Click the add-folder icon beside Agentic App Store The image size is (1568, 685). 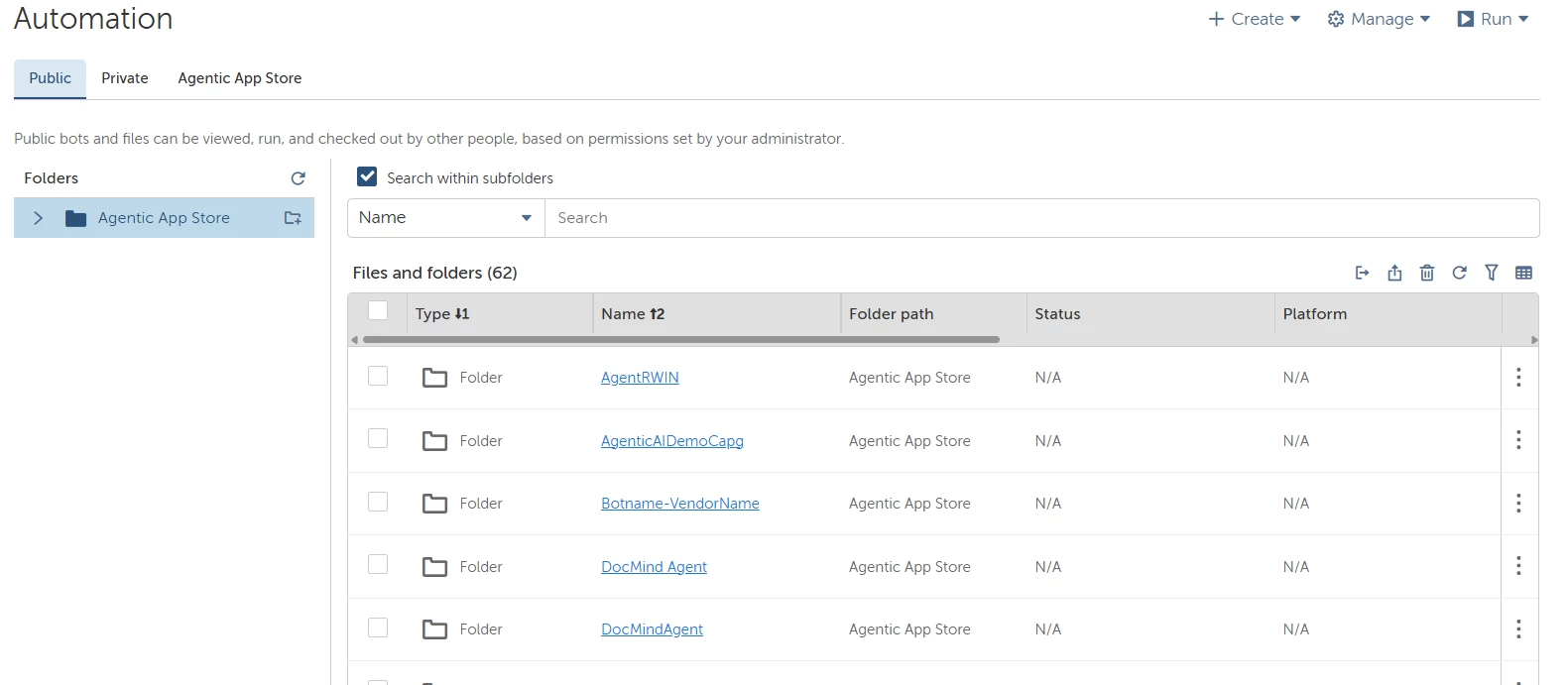[x=293, y=218]
